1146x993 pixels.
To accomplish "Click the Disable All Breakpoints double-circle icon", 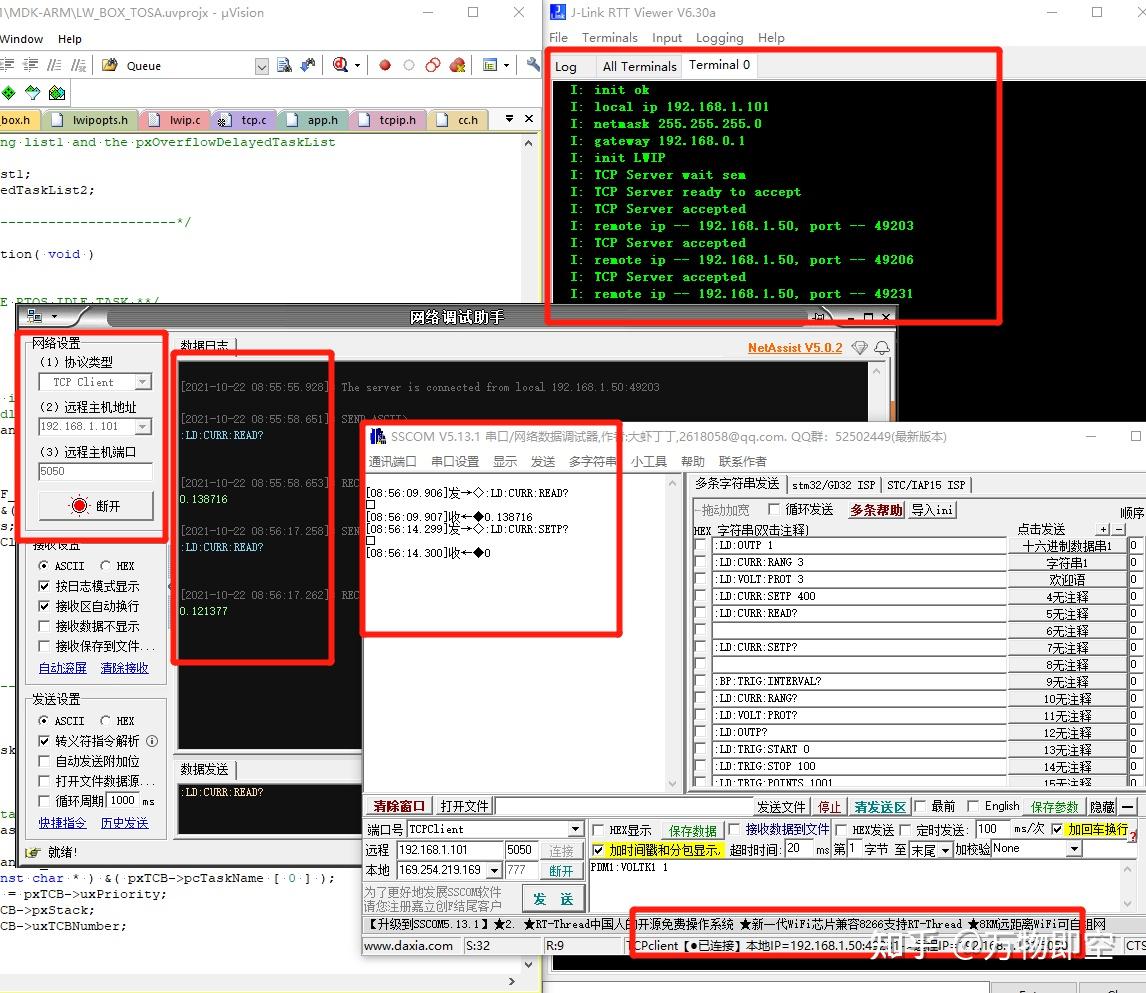I will (433, 65).
